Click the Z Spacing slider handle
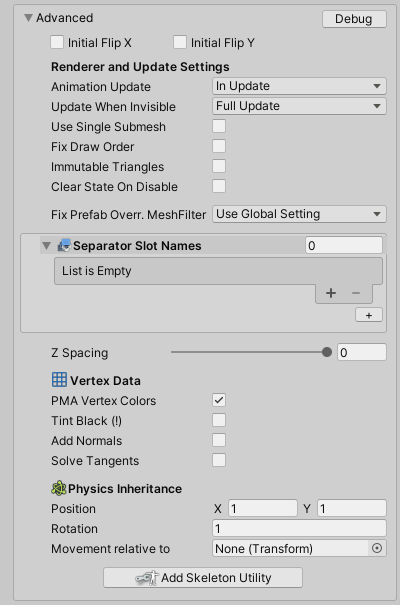The height and width of the screenshot is (605, 400). (327, 352)
